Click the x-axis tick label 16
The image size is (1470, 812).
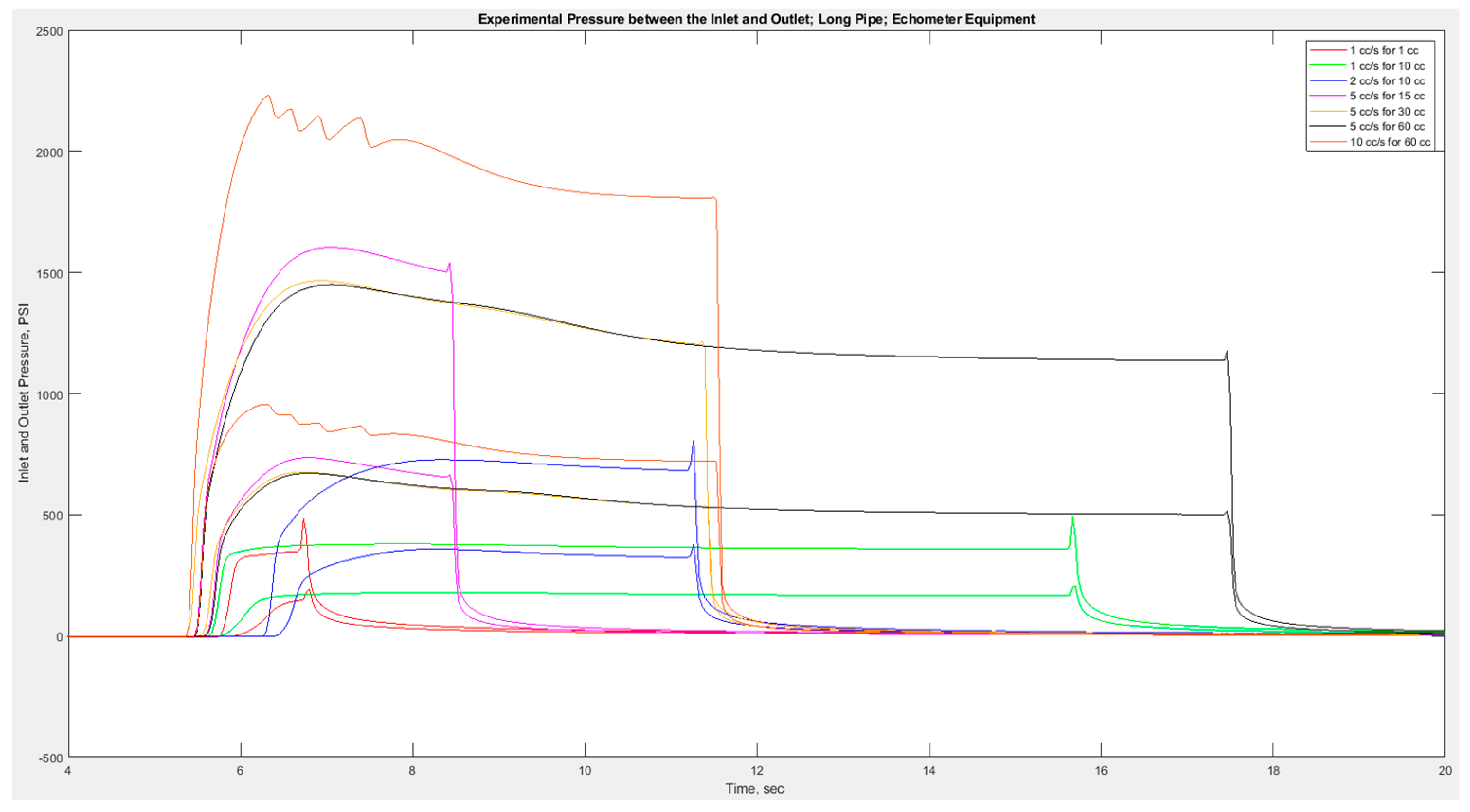tap(1101, 770)
